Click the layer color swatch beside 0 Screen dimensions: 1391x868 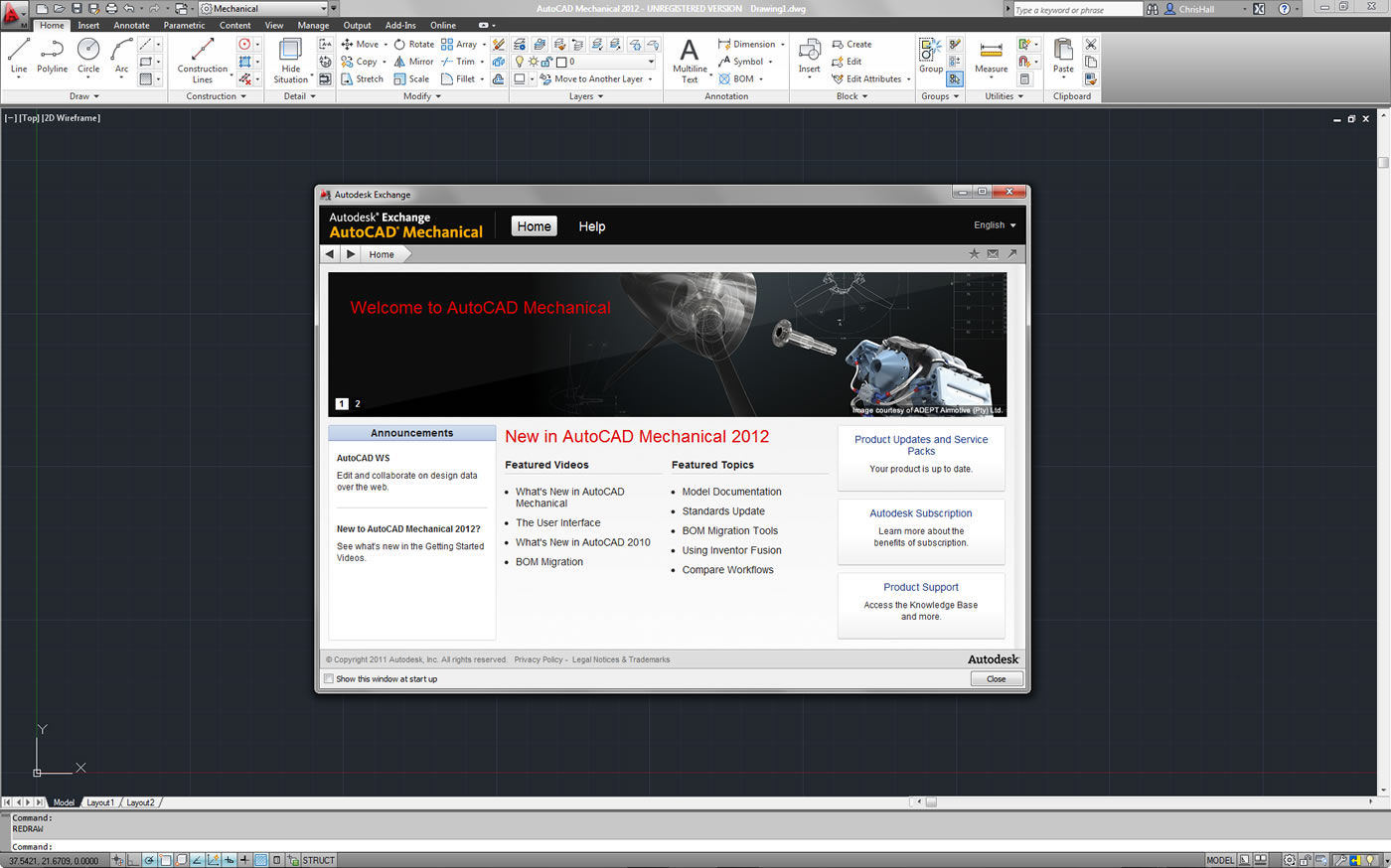[560, 62]
